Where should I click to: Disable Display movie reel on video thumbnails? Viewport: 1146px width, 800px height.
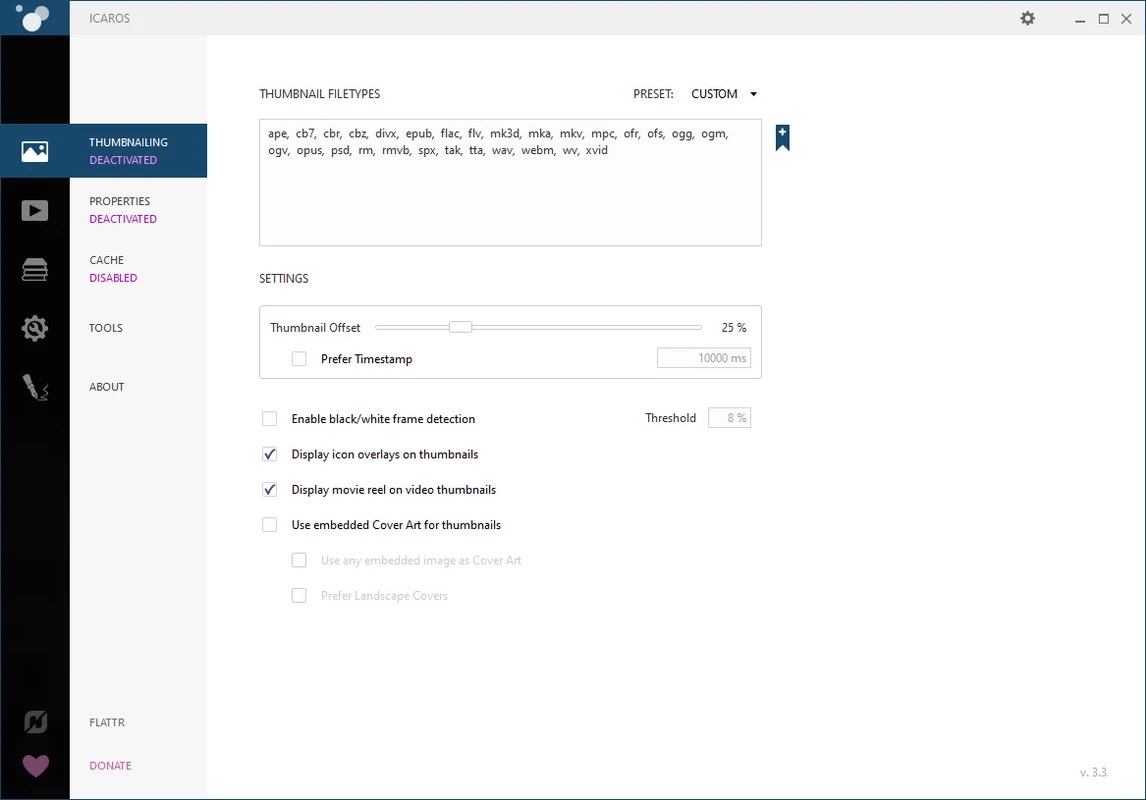tap(270, 490)
